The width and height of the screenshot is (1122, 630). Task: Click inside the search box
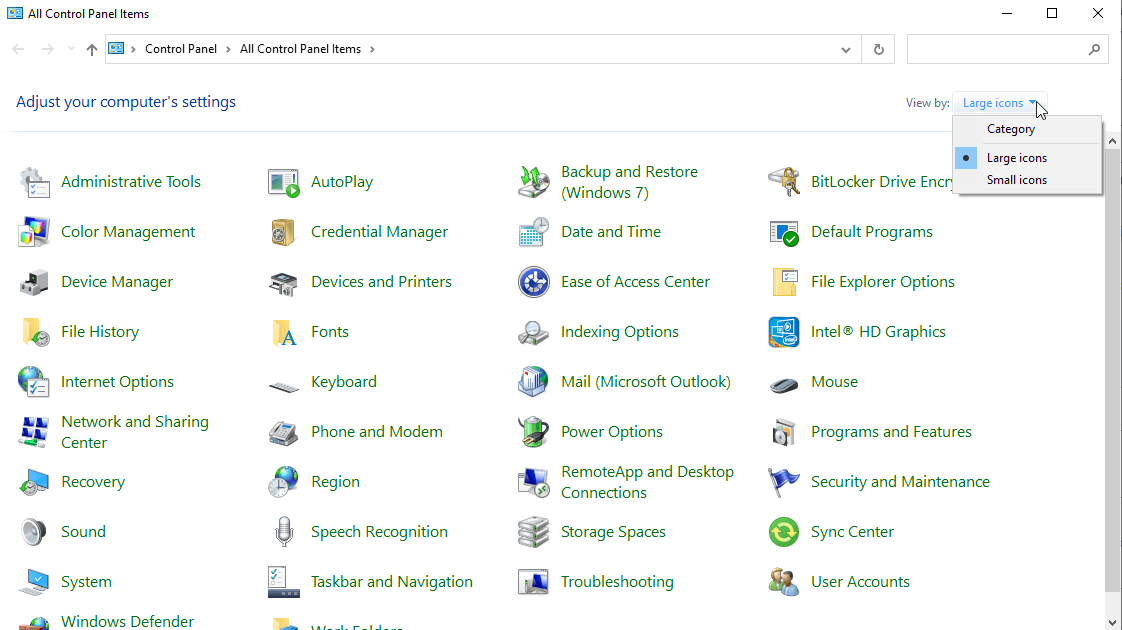click(1000, 48)
